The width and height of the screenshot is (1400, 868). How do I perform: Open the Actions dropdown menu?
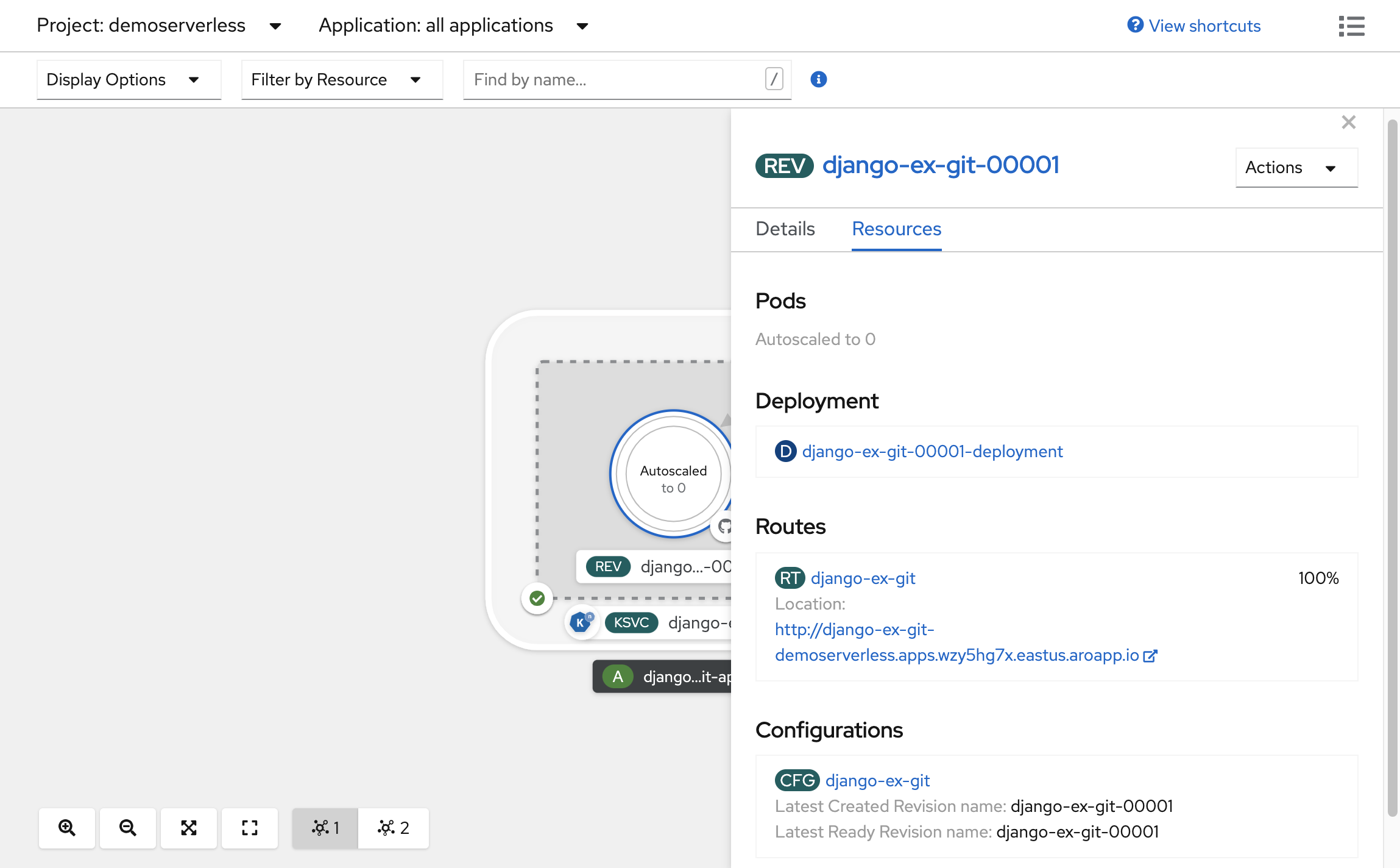1294,167
